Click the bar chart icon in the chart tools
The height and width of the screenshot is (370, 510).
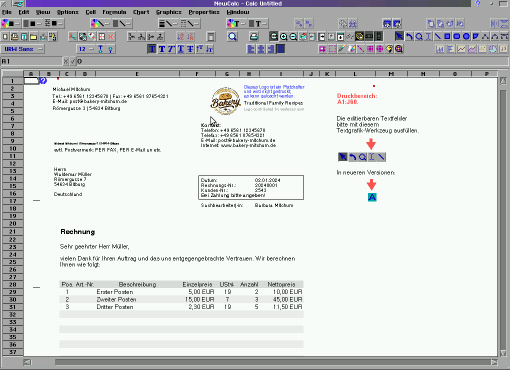click(440, 49)
